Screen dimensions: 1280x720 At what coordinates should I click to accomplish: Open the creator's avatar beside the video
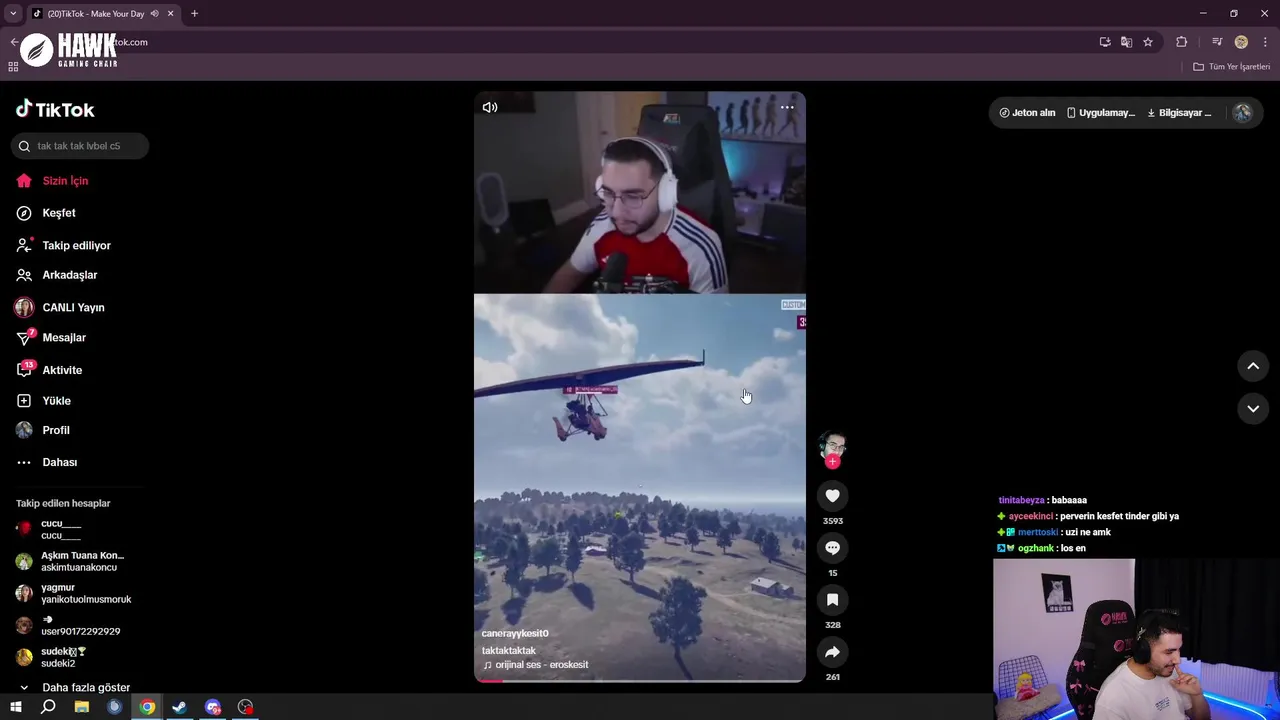pos(832,444)
